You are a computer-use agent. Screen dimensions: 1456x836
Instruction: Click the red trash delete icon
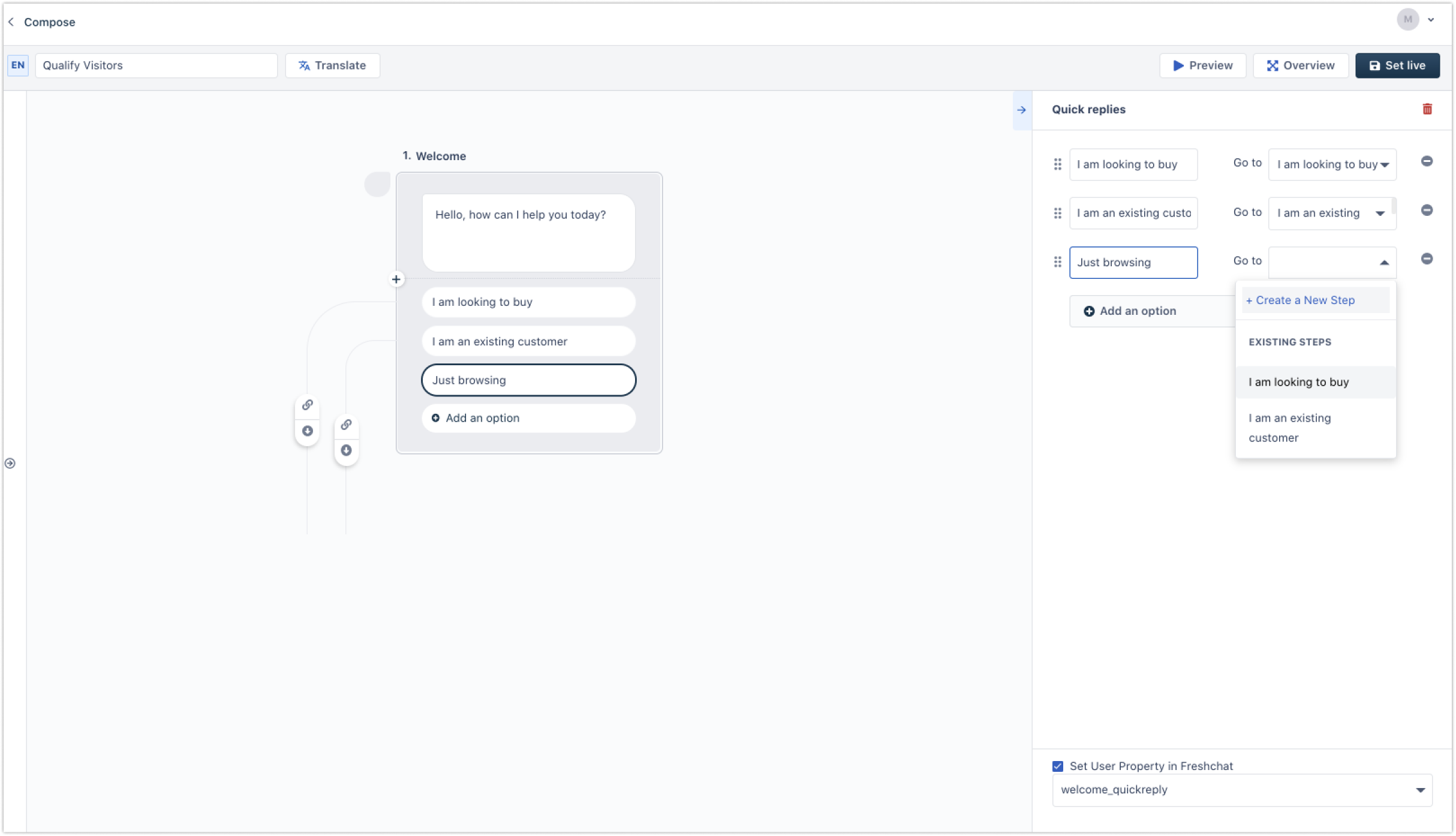(1427, 109)
